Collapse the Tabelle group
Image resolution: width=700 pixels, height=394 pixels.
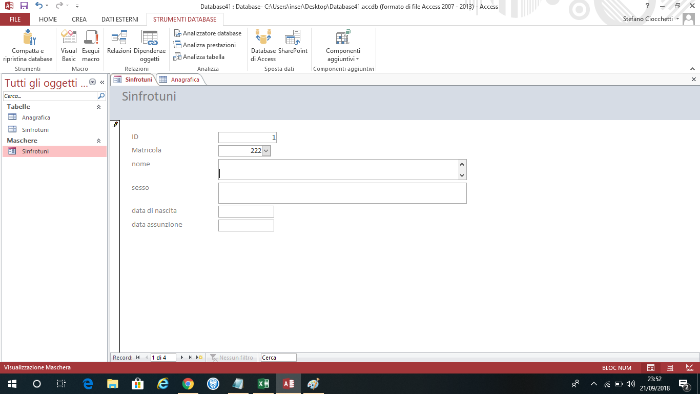pyautogui.click(x=99, y=107)
